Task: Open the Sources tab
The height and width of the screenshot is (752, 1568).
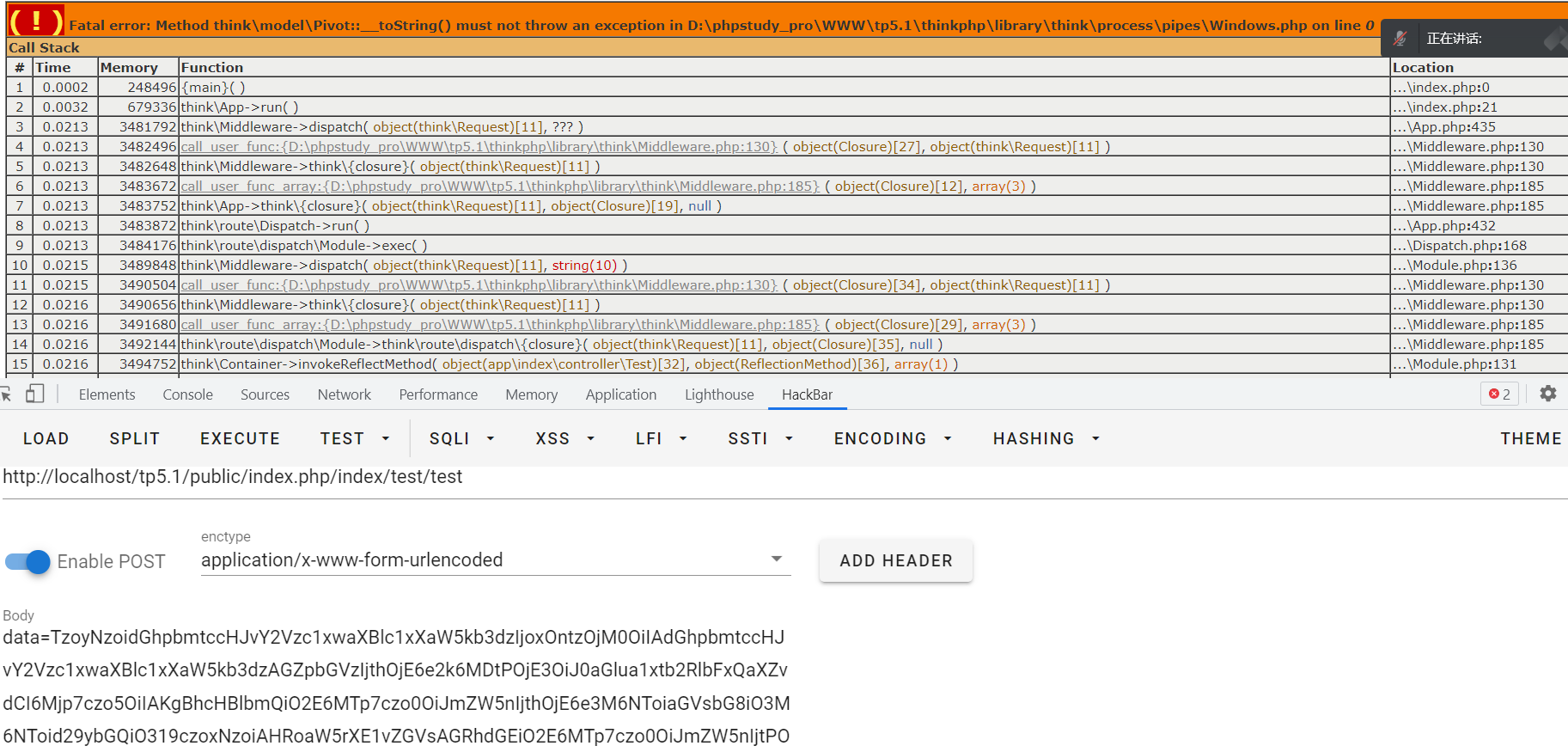Action: (265, 394)
